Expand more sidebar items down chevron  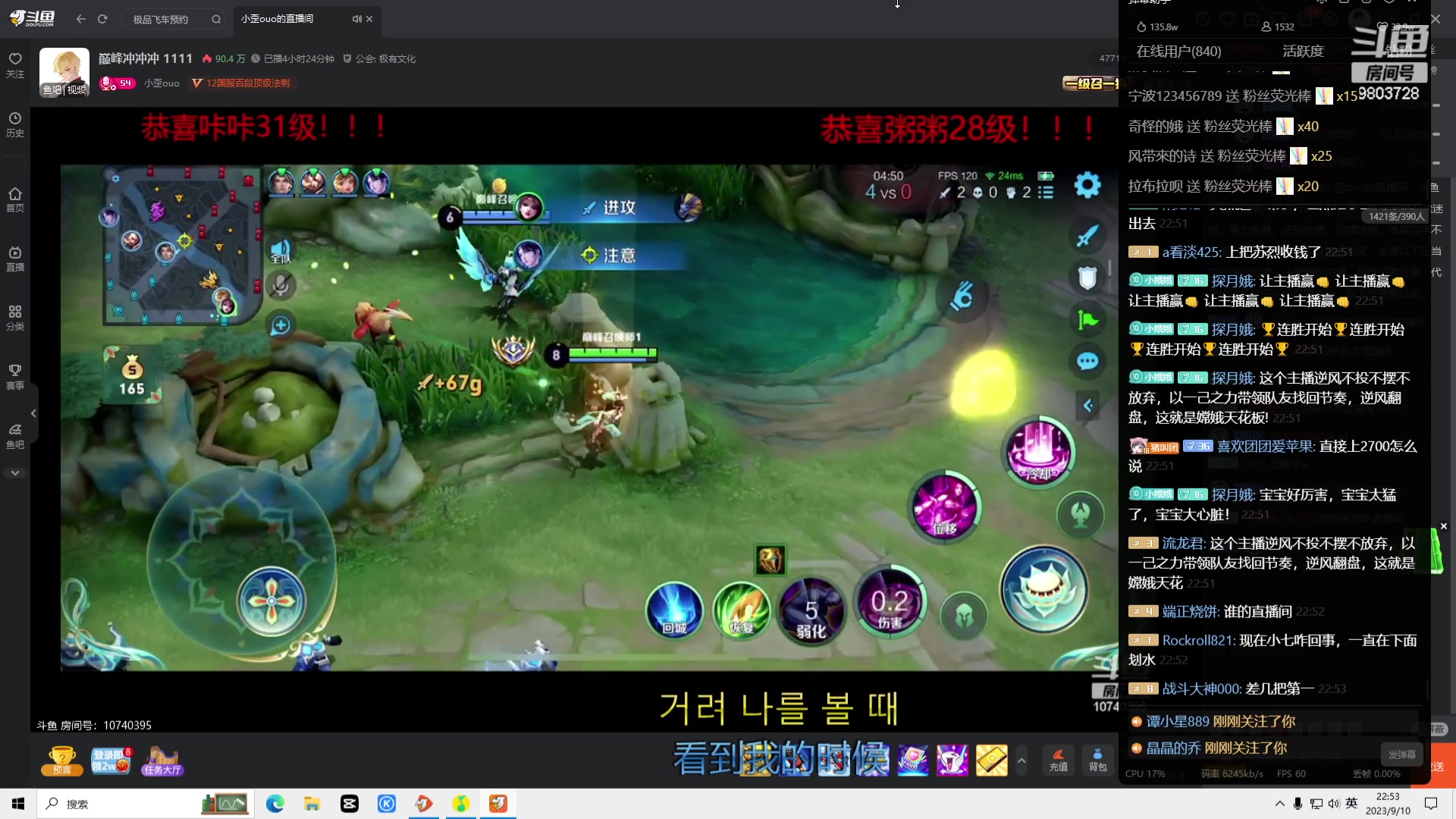tap(15, 472)
